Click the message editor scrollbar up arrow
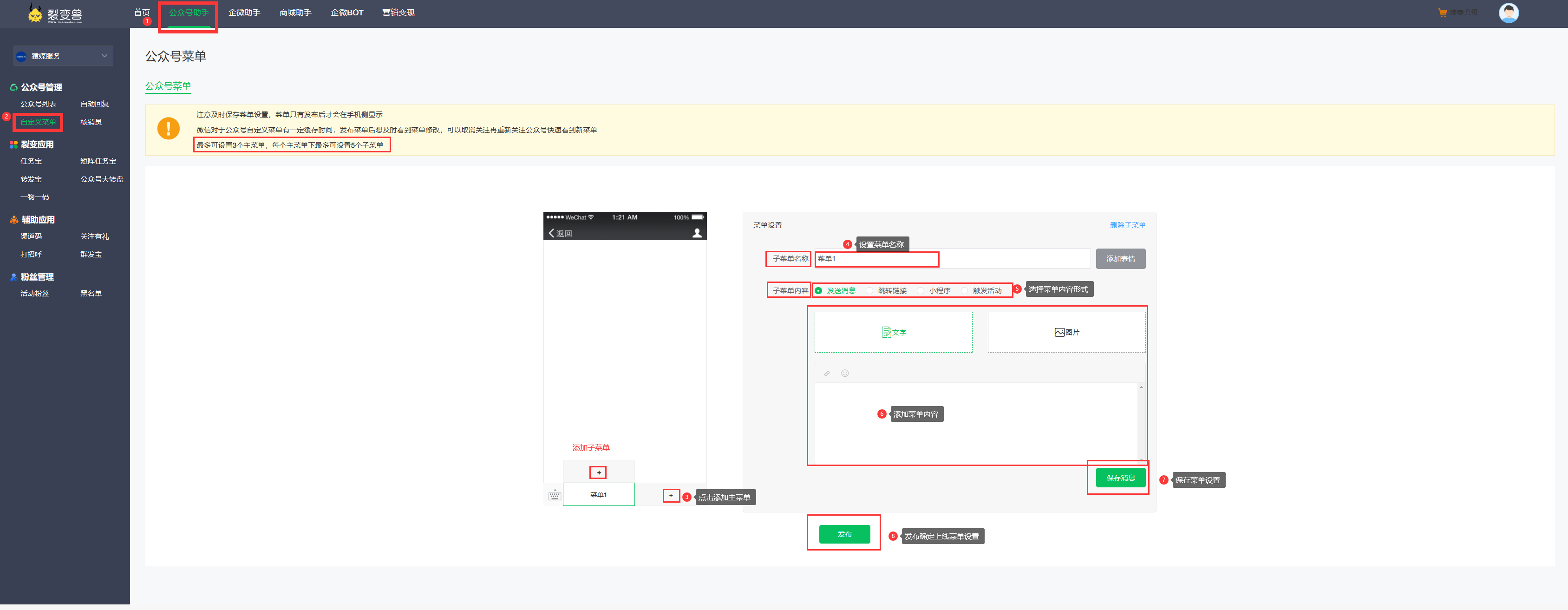This screenshot has height=610, width=1568. tap(1141, 388)
